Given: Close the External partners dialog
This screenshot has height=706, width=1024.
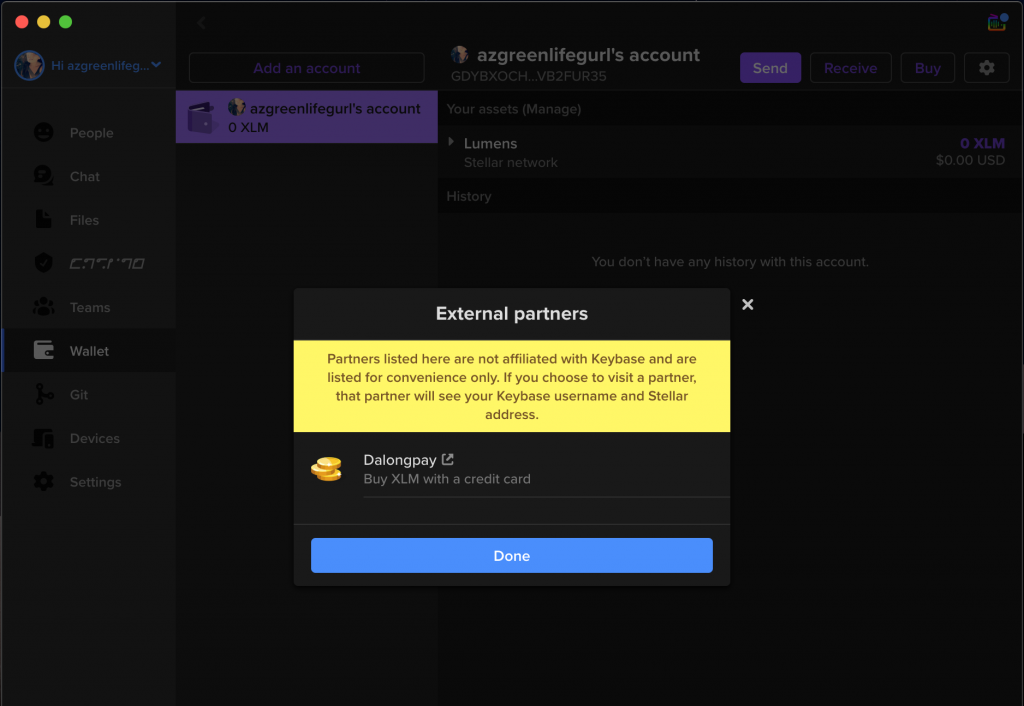Looking at the screenshot, I should 748,304.
